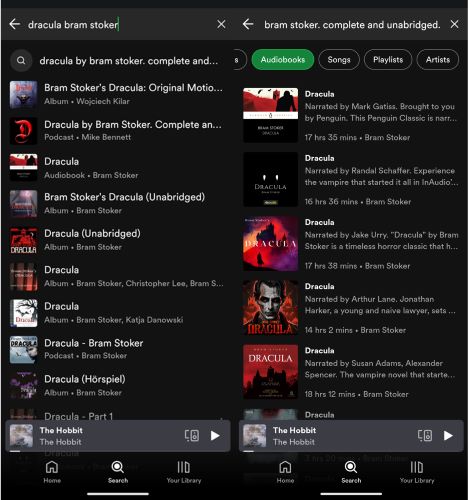Open device connect icon in right mini player
Screen dimensions: 469x500
(x=425, y=436)
